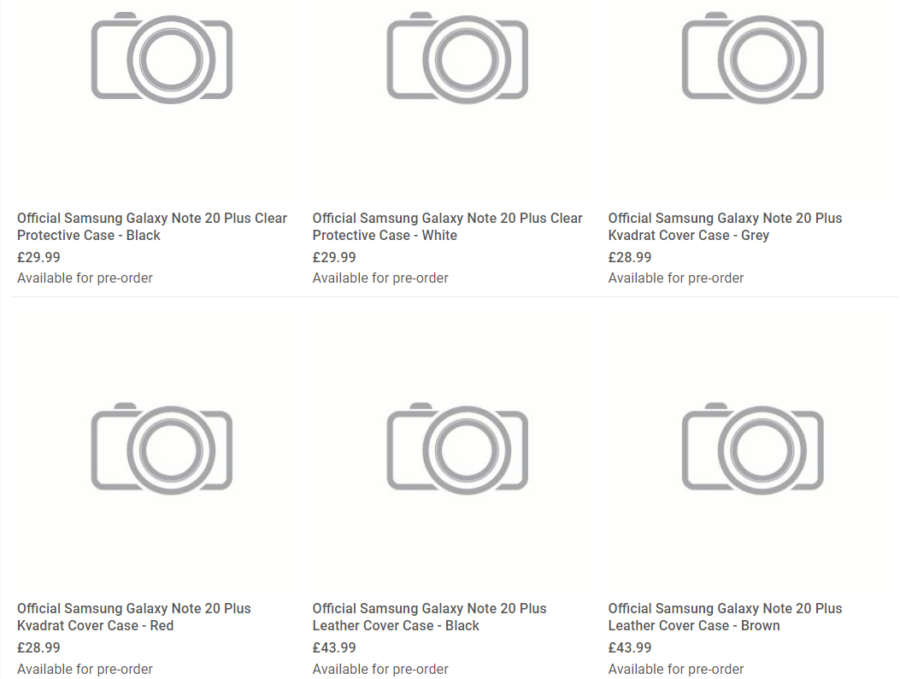Open the Clear Protective Case - Black product link
The height and width of the screenshot is (679, 900).
tap(152, 227)
